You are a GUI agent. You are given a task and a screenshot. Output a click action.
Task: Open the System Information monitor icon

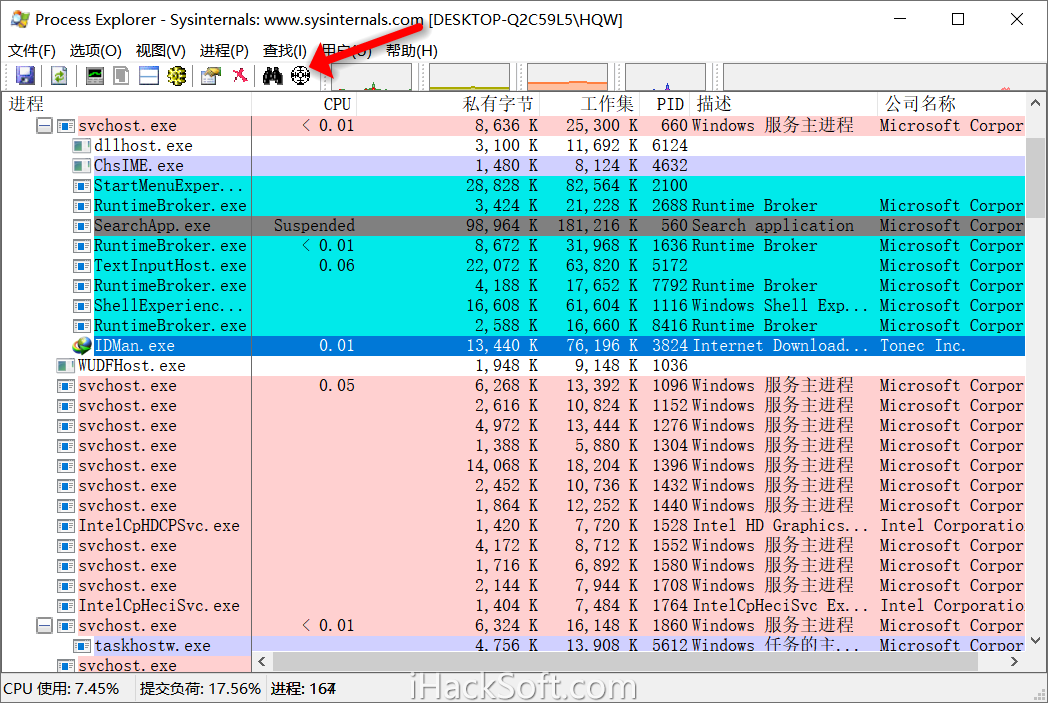tap(95, 76)
